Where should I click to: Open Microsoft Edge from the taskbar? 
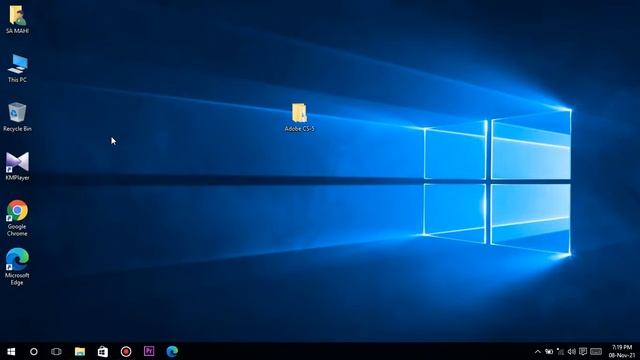click(x=172, y=351)
